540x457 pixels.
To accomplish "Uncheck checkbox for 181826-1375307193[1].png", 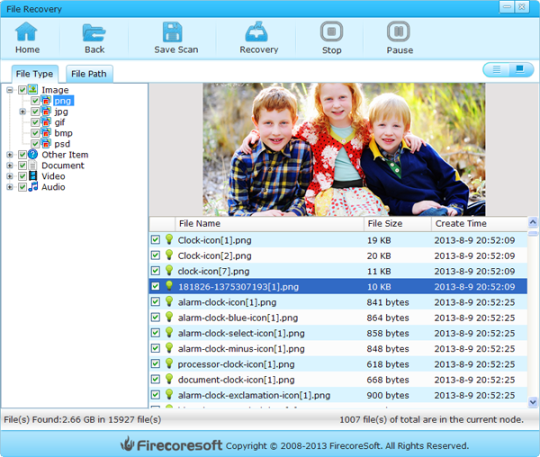I will pos(155,286).
